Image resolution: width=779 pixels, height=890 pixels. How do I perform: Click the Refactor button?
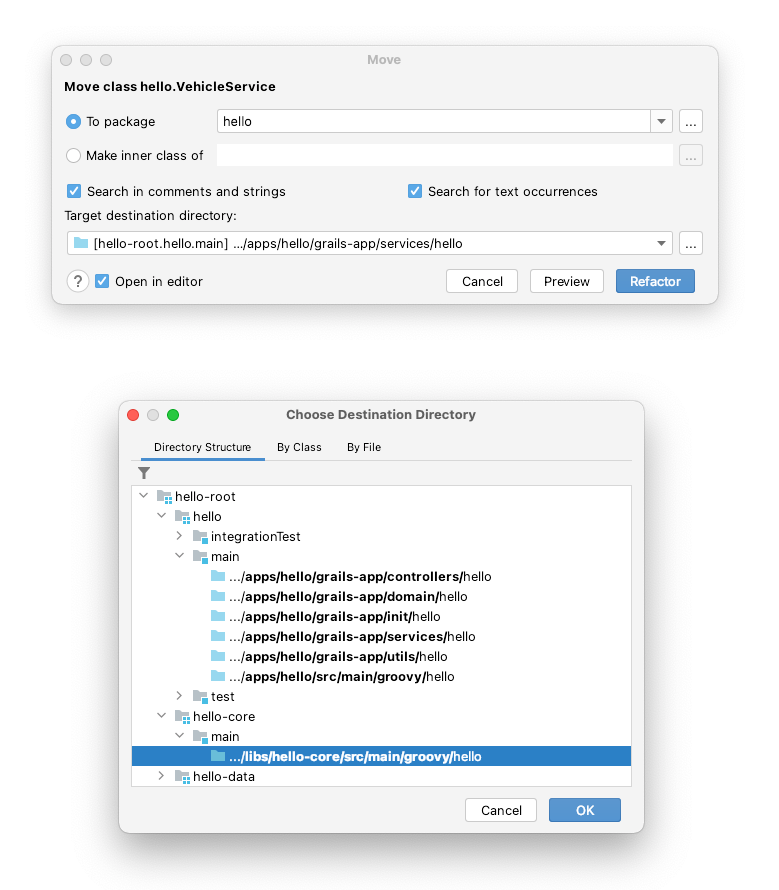[x=655, y=282]
